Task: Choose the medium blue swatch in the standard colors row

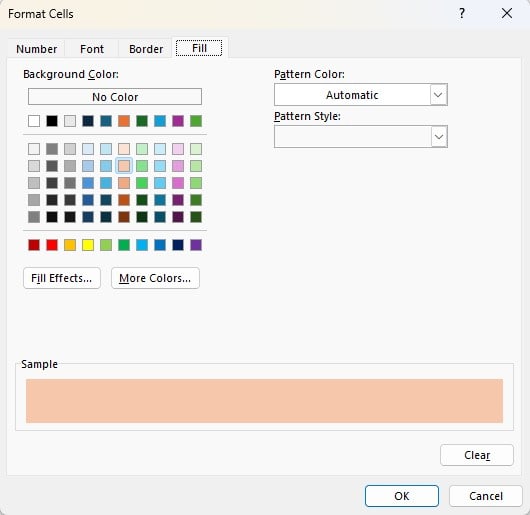Action: pos(160,245)
